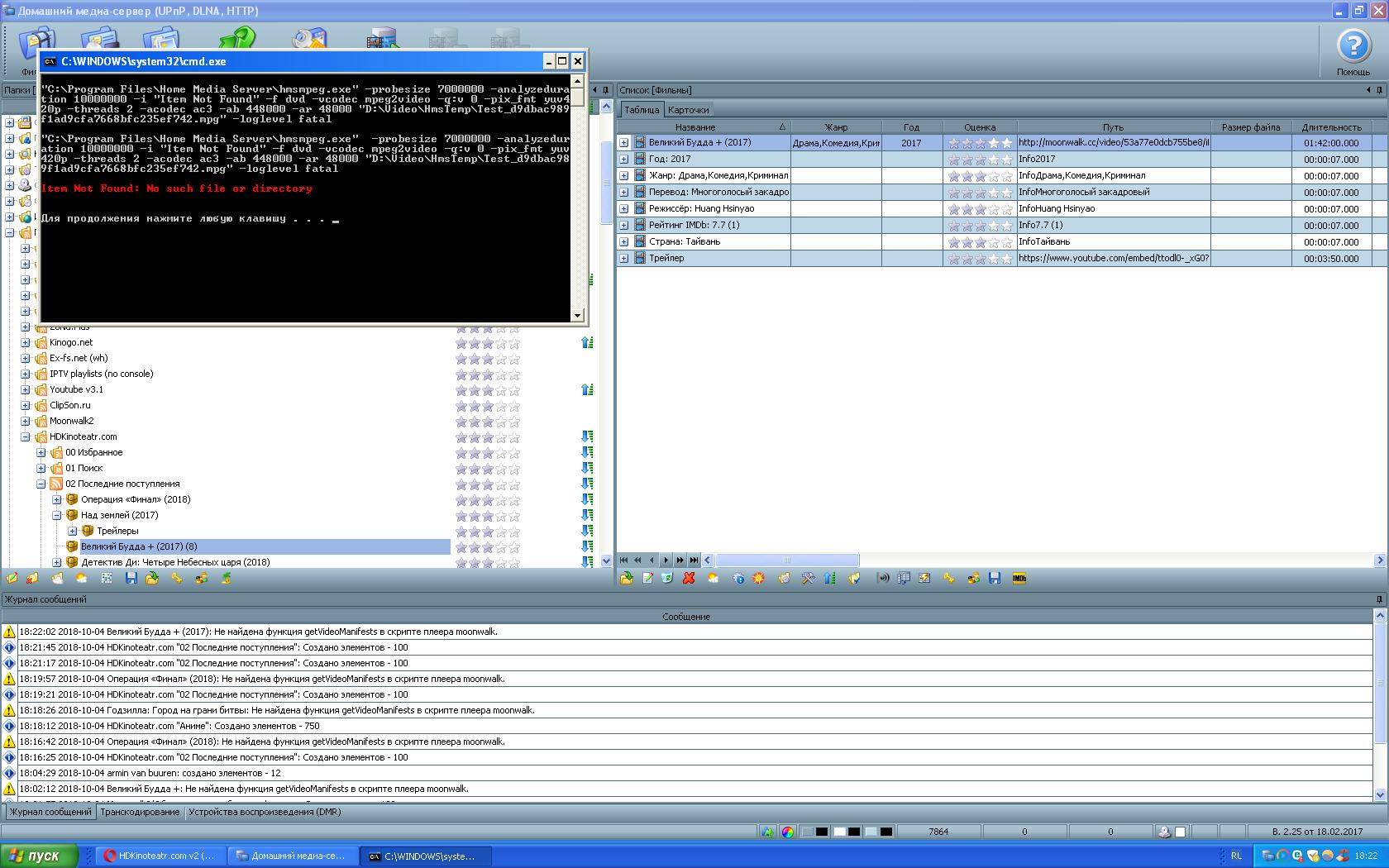The width and height of the screenshot is (1389, 868).
Task: Rate the Трейлер row with fifth star
Action: [x=1006, y=259]
